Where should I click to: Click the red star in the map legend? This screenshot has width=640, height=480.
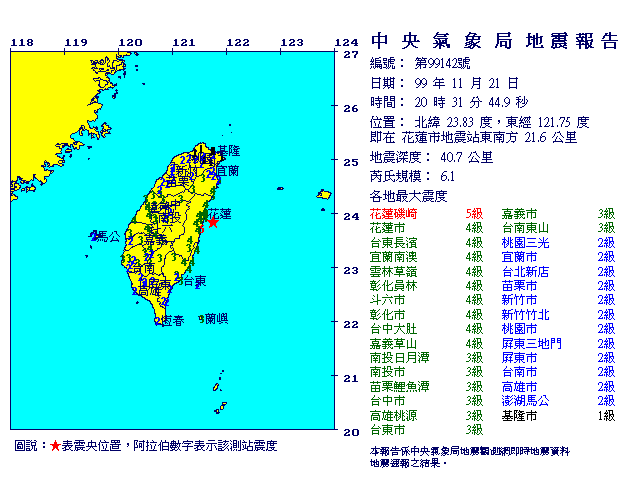coord(55,446)
